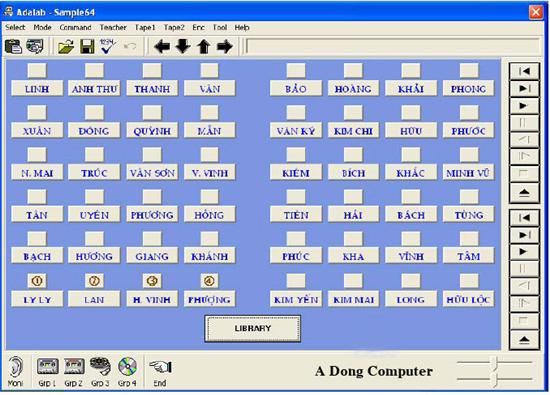Select student KIM YẾN
The image size is (550, 395).
(296, 299)
